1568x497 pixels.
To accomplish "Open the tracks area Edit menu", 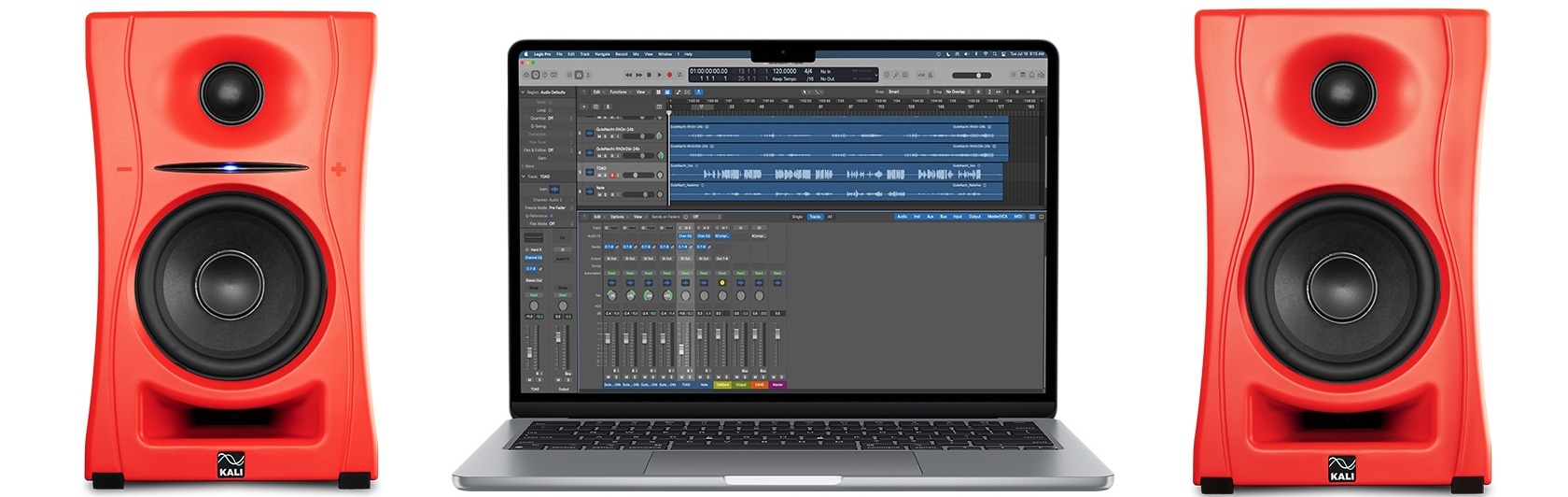I will tap(599, 92).
